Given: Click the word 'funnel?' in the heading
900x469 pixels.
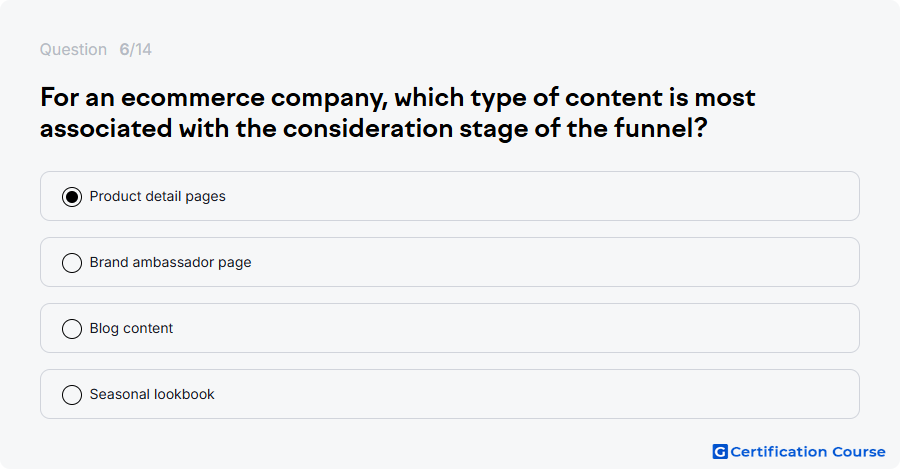Looking at the screenshot, I should [x=660, y=127].
